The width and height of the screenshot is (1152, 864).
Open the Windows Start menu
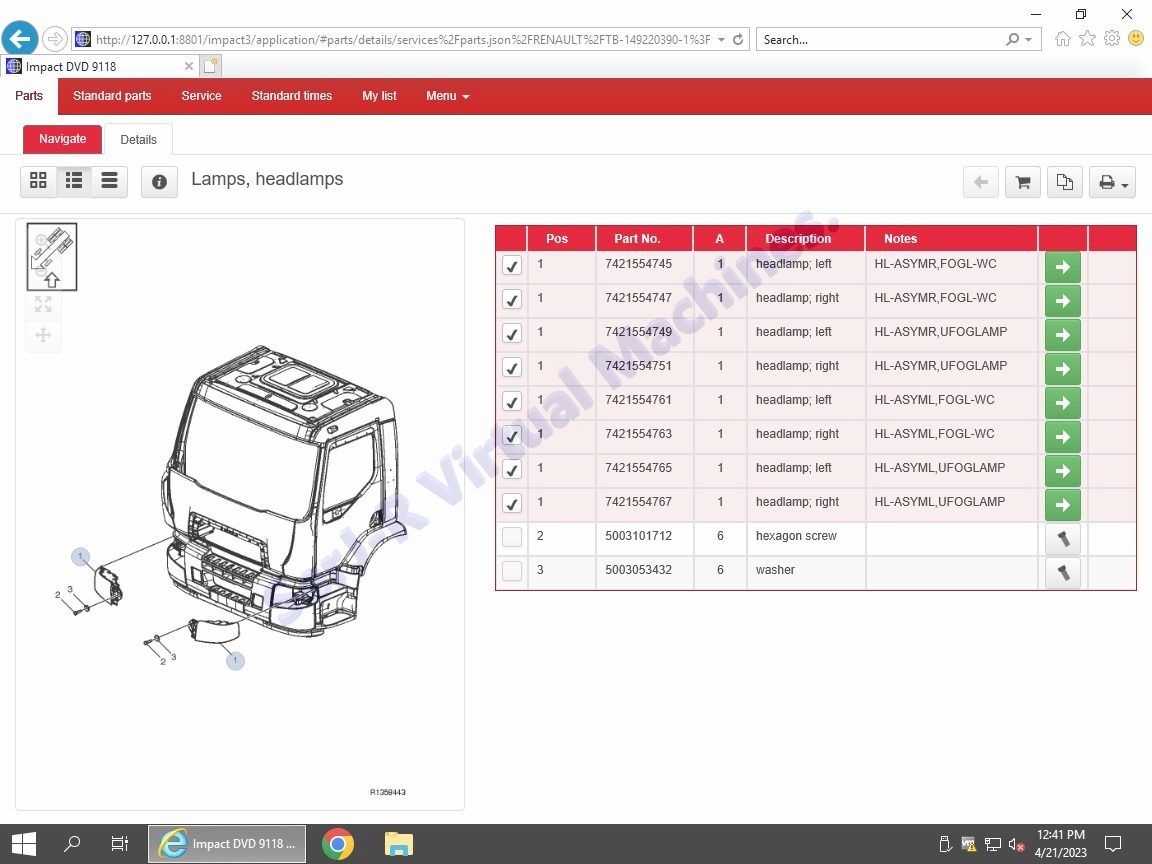[x=24, y=843]
